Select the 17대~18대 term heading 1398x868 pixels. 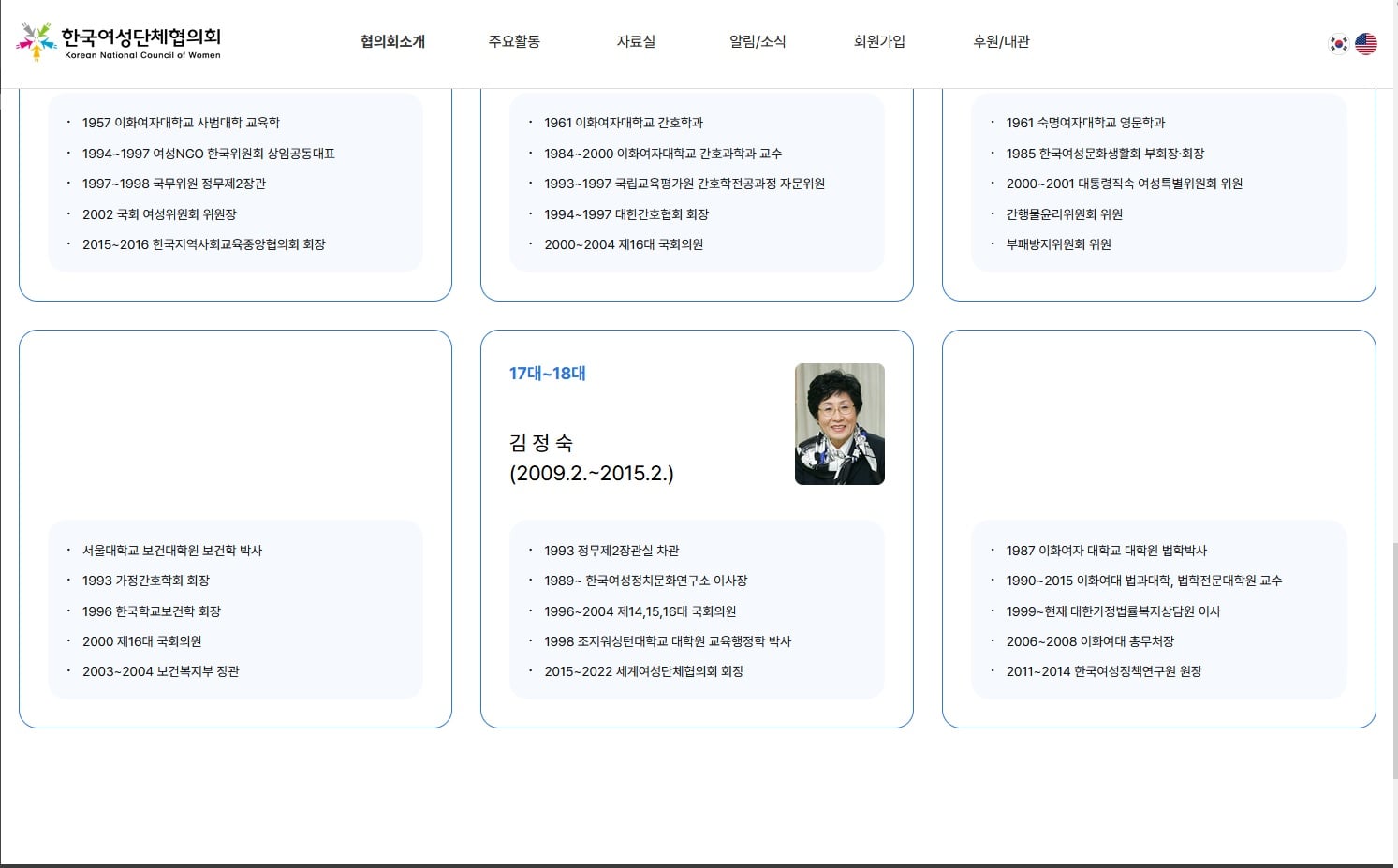click(548, 374)
